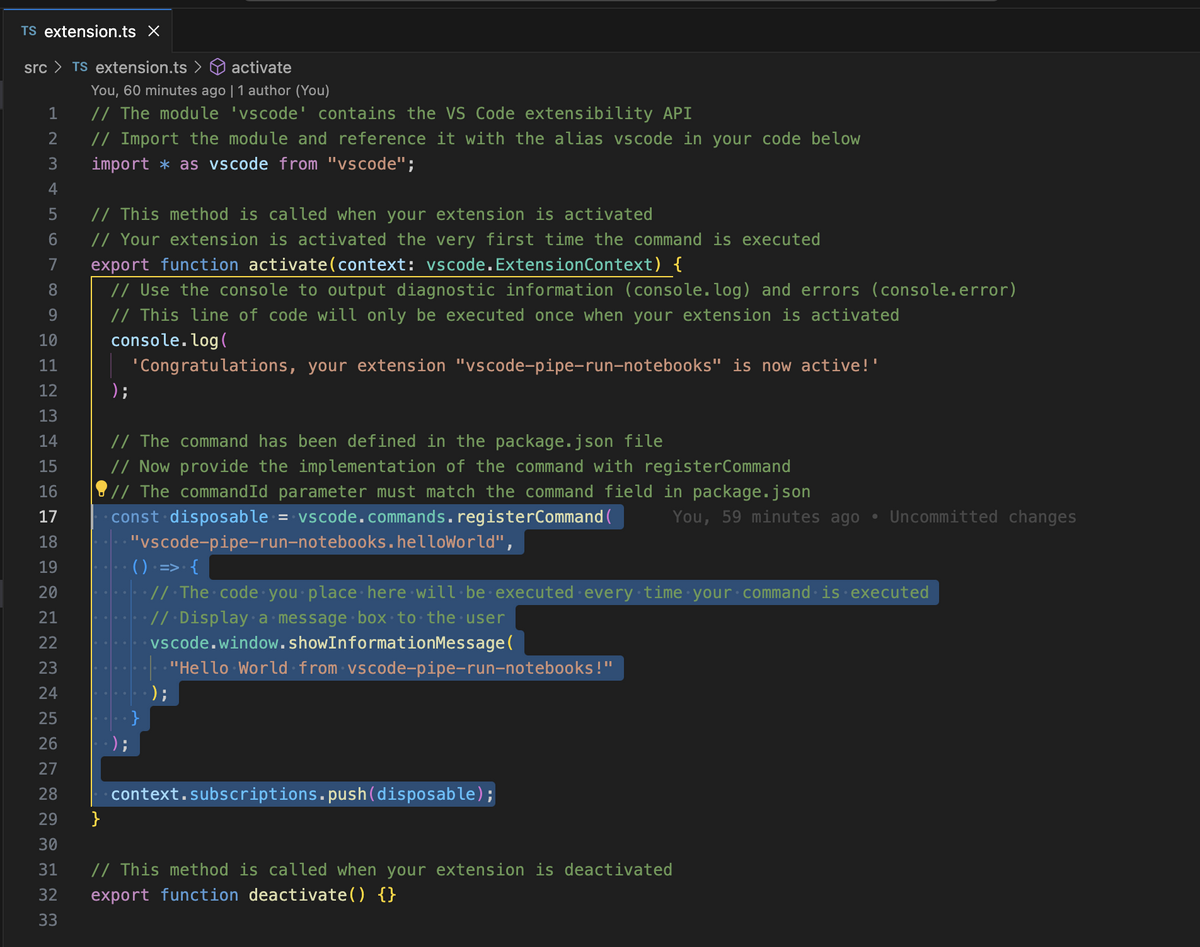Click line number 17 in gutter
The image size is (1200, 947).
[47, 517]
